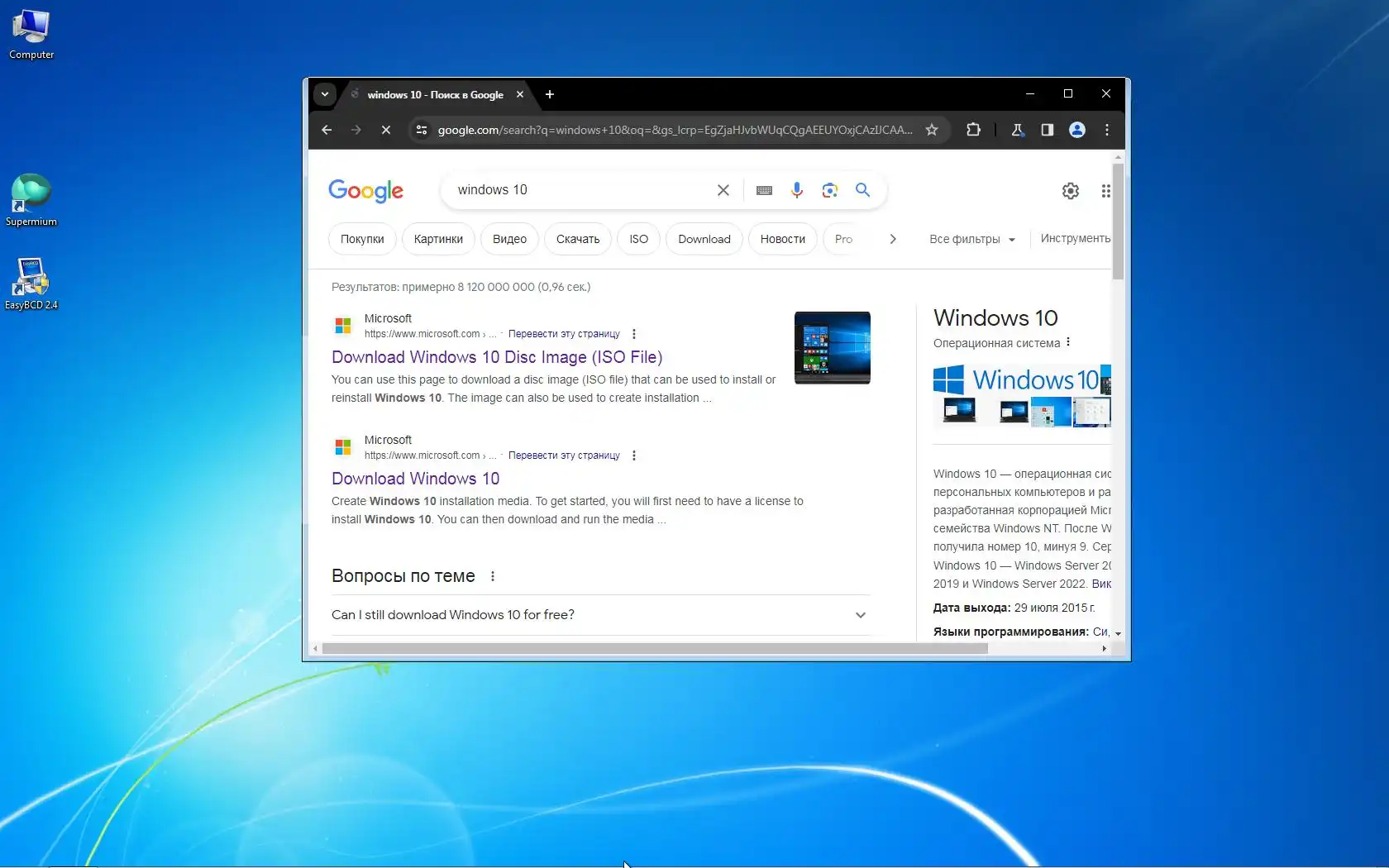Click the horizontal scroll-right arrow
Screen dimensions: 1389x868
click(x=1105, y=649)
